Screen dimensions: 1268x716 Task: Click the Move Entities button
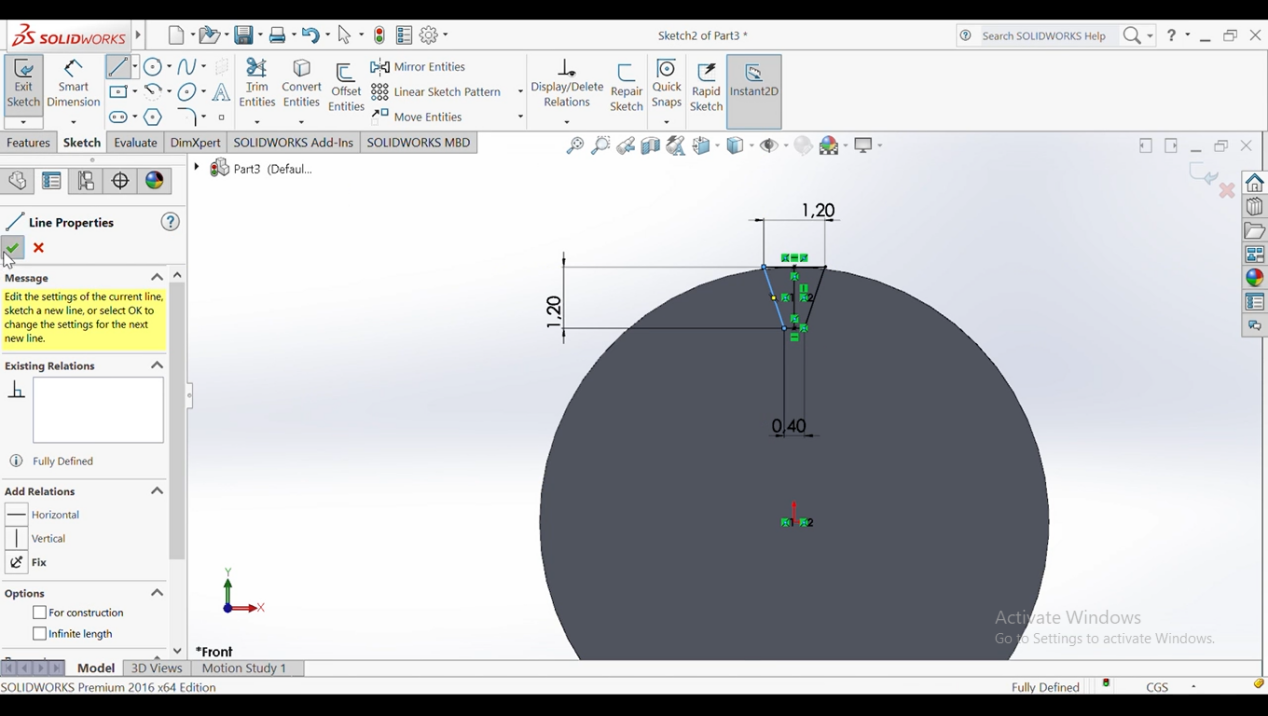(x=417, y=117)
